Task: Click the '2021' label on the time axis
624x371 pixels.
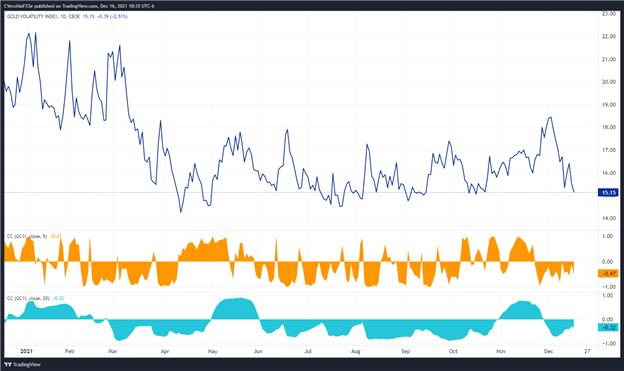Action: [26, 351]
